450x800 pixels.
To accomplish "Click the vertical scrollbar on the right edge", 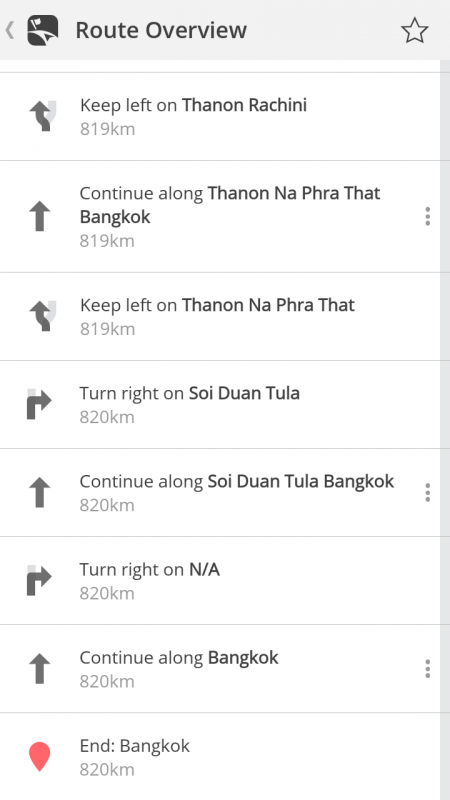I will pos(445,430).
